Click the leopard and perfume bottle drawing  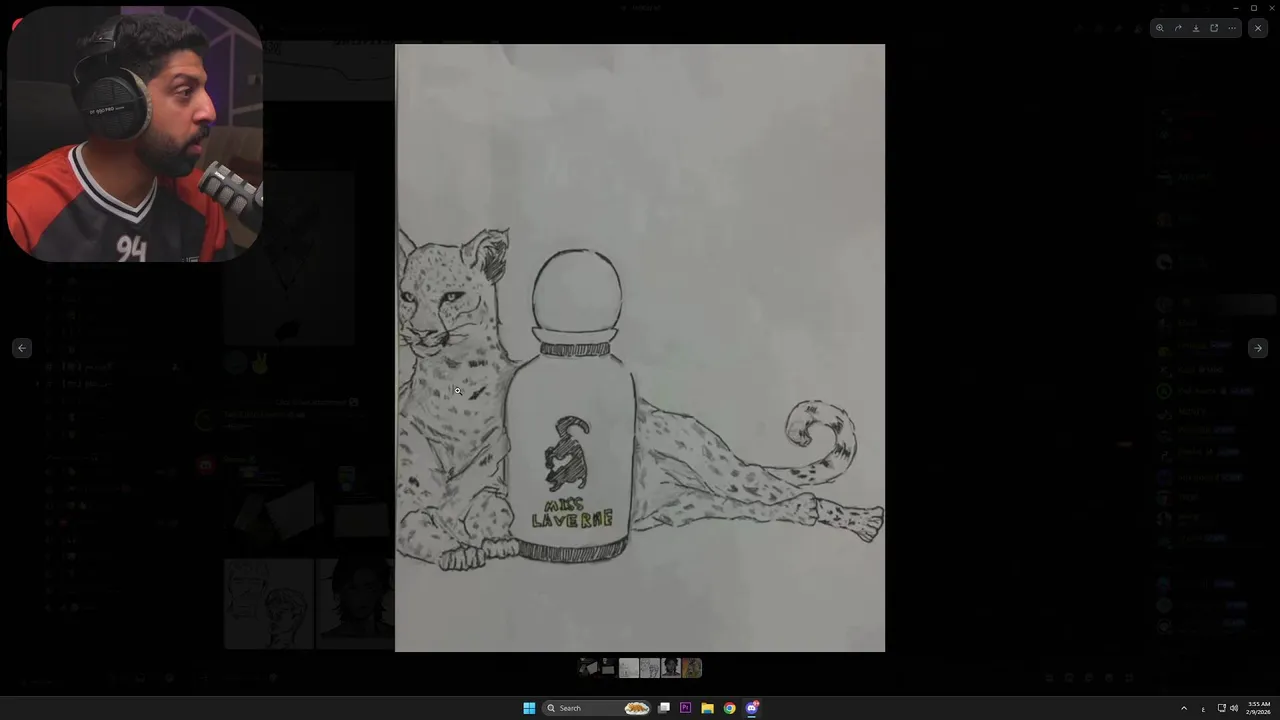point(640,348)
